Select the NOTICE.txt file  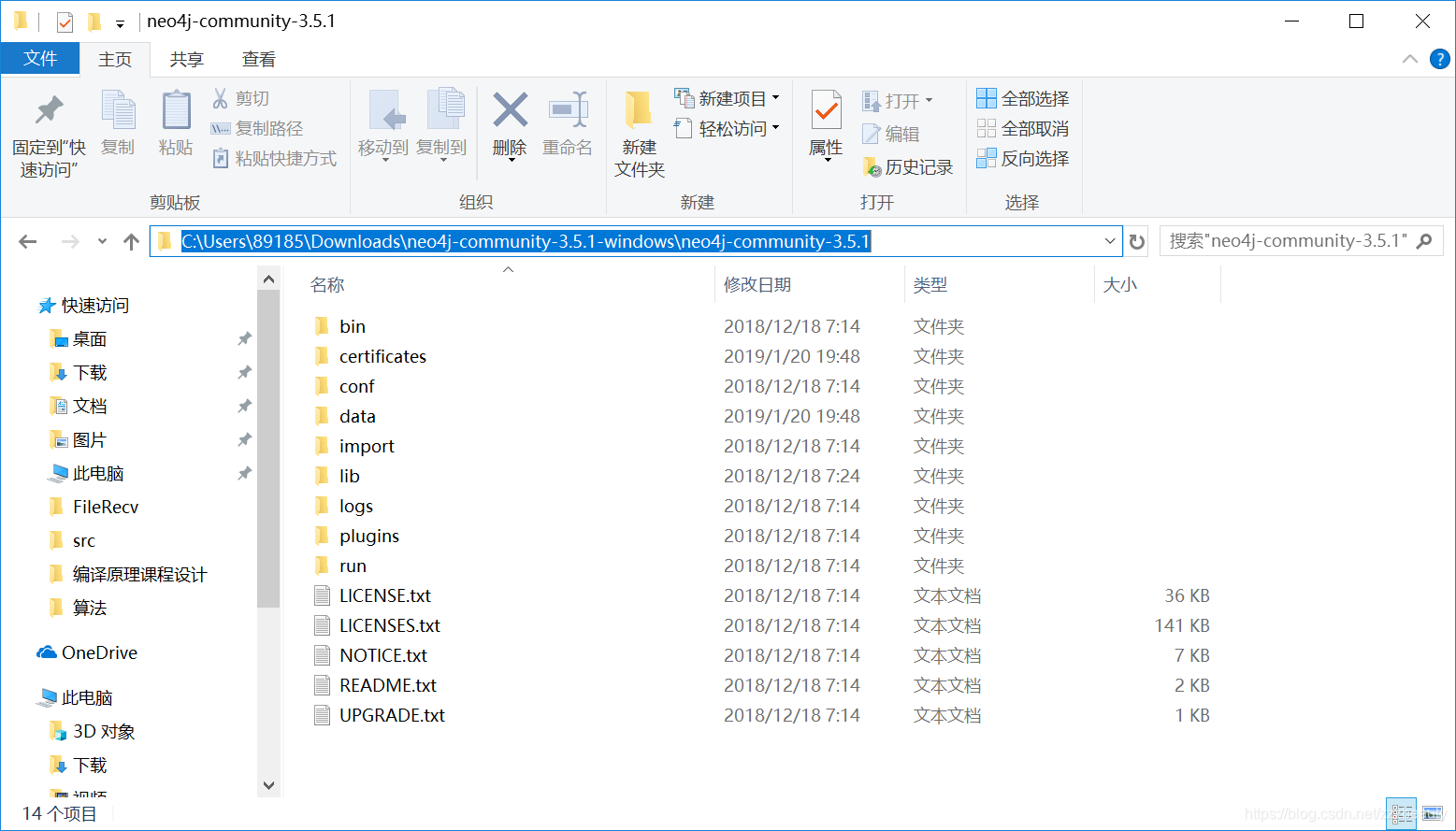coord(383,655)
